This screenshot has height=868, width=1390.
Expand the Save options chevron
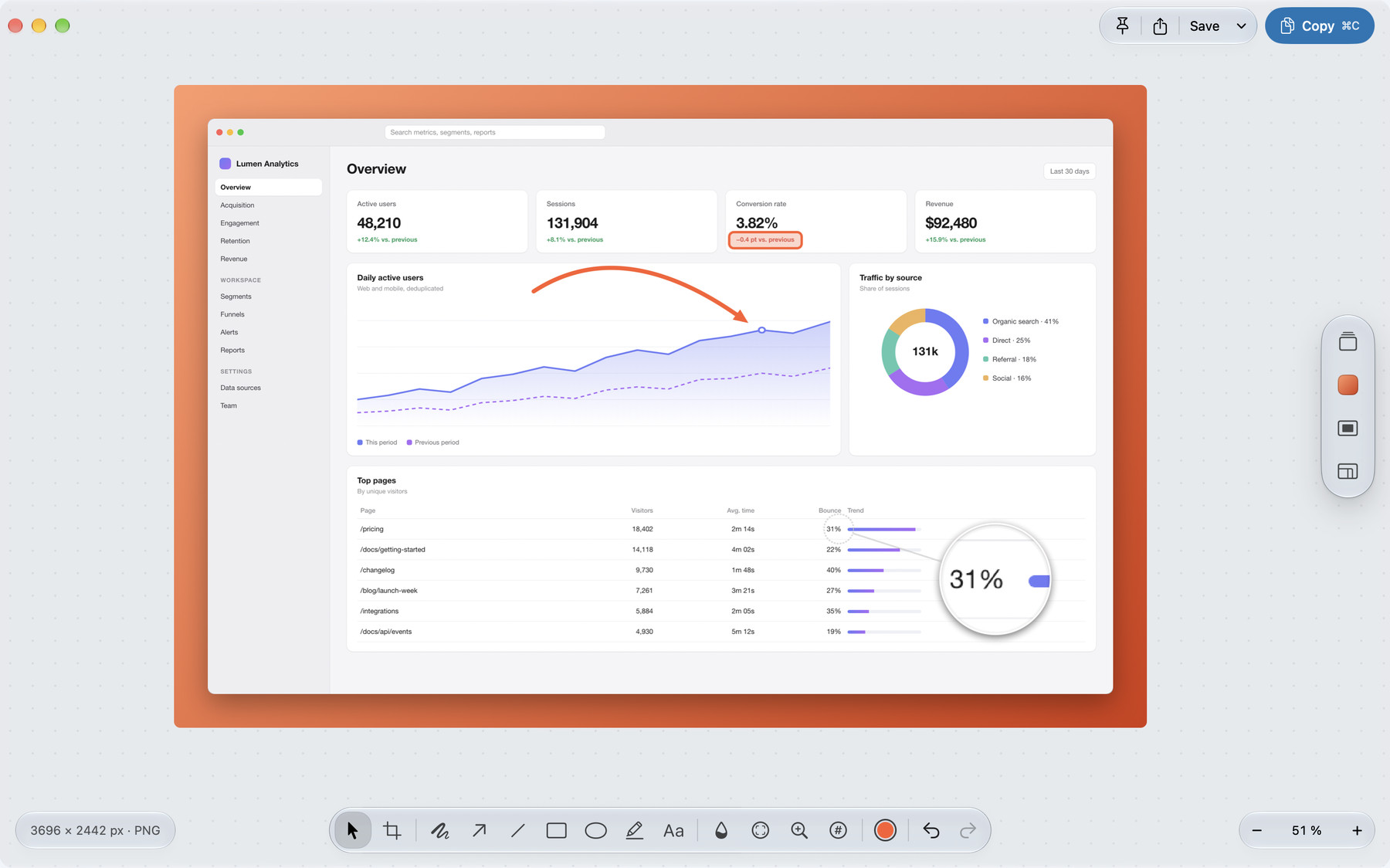click(1241, 26)
